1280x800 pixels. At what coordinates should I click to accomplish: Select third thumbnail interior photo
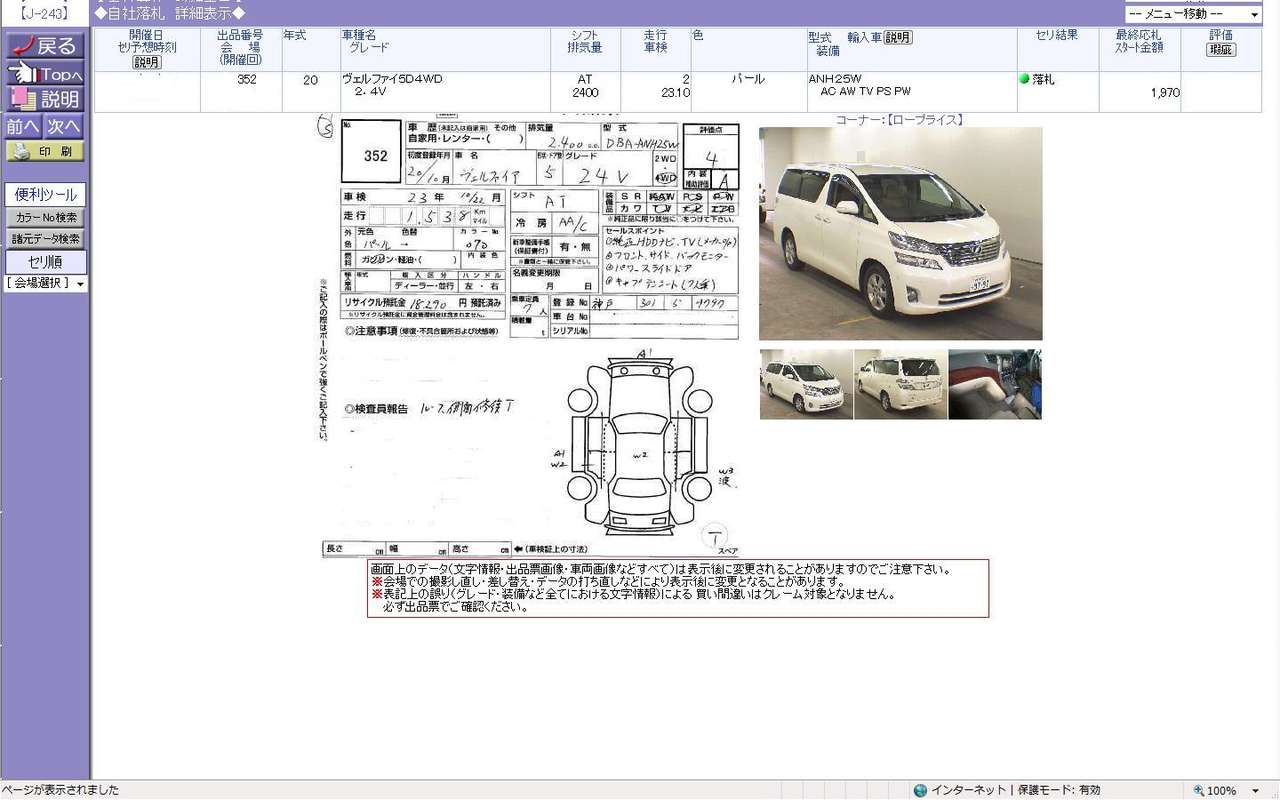click(995, 384)
